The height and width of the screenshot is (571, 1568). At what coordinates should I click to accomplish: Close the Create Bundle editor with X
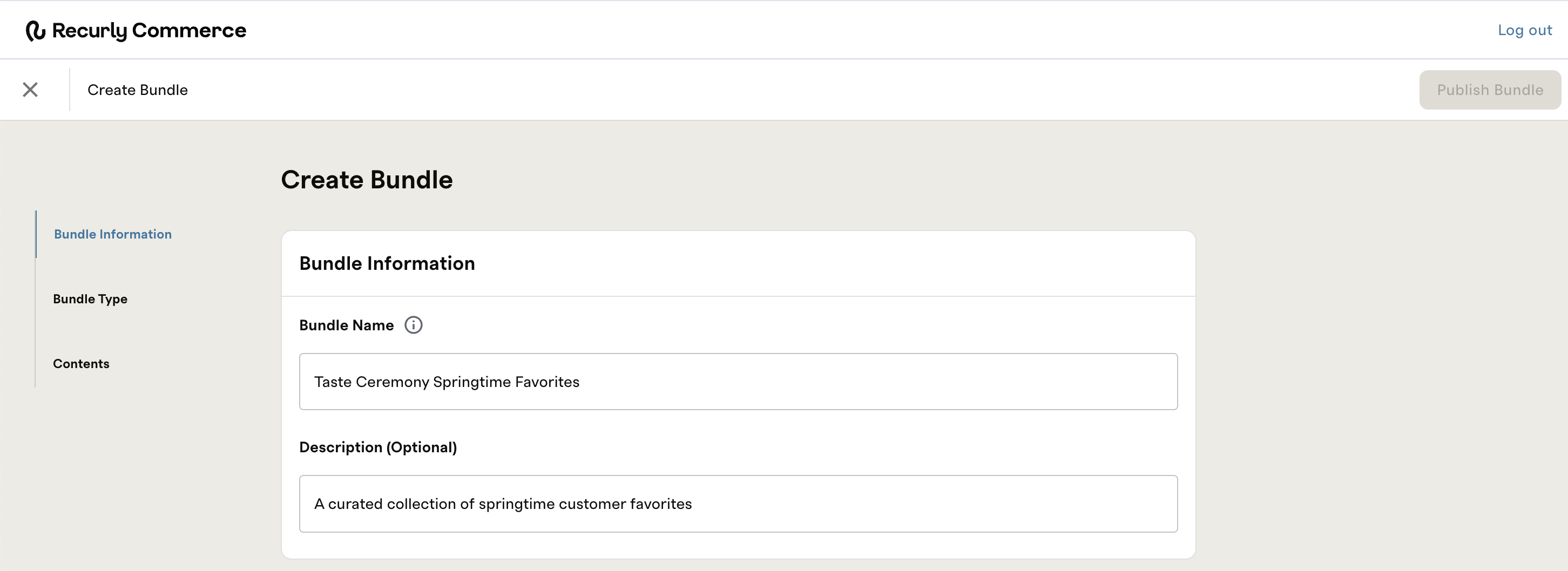point(30,90)
